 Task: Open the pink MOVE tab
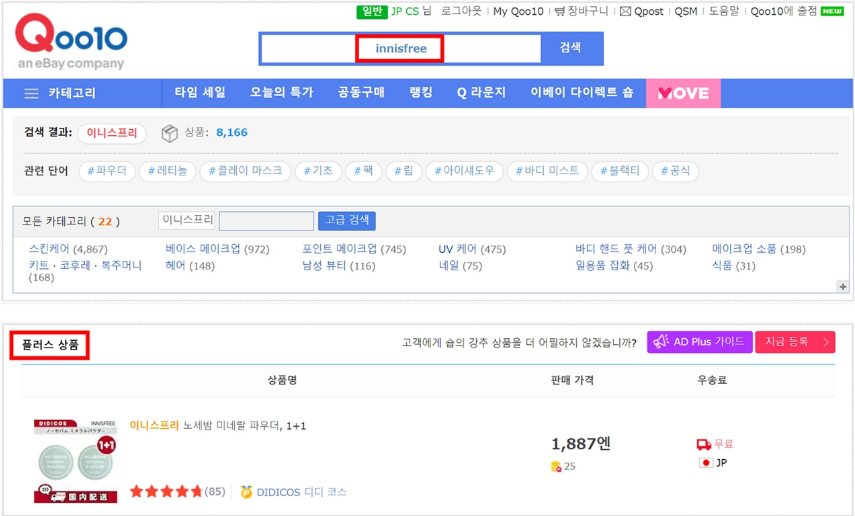coord(683,93)
